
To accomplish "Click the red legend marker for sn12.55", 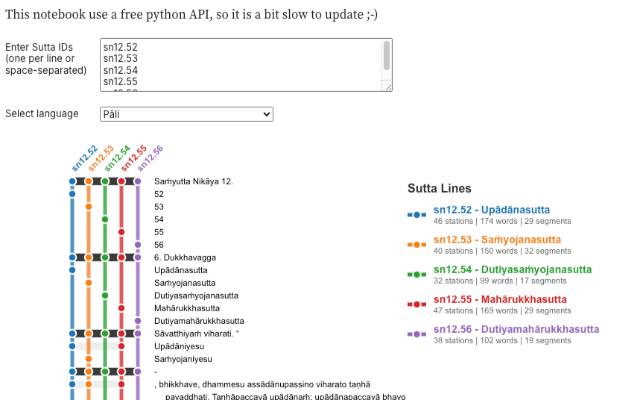I will coord(417,304).
